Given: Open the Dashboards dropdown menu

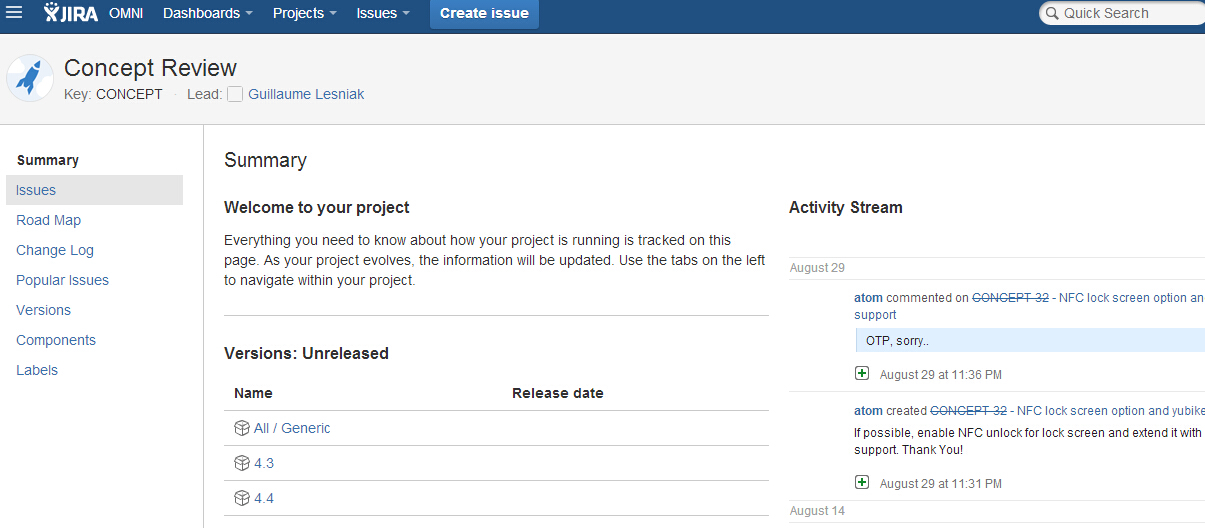Looking at the screenshot, I should tap(208, 13).
